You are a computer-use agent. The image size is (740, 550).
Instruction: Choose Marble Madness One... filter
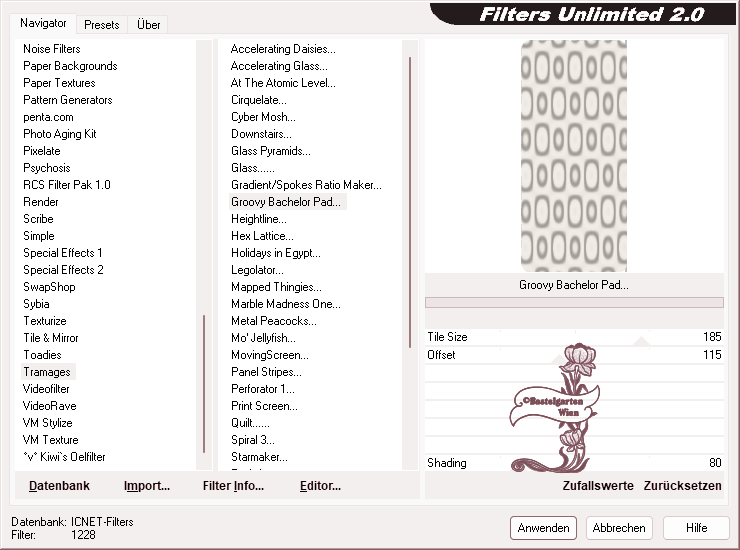(x=286, y=304)
